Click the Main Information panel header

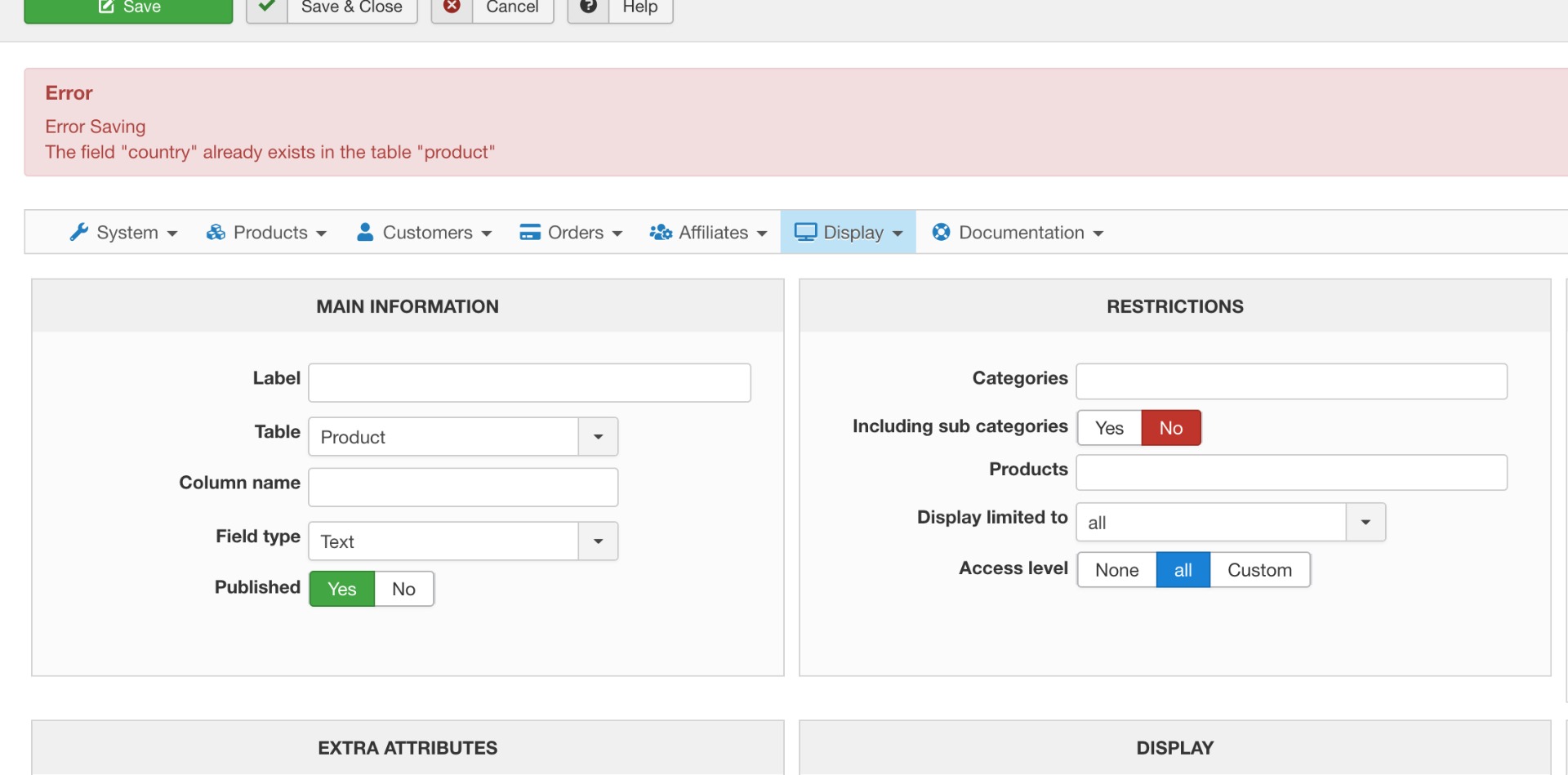(408, 306)
